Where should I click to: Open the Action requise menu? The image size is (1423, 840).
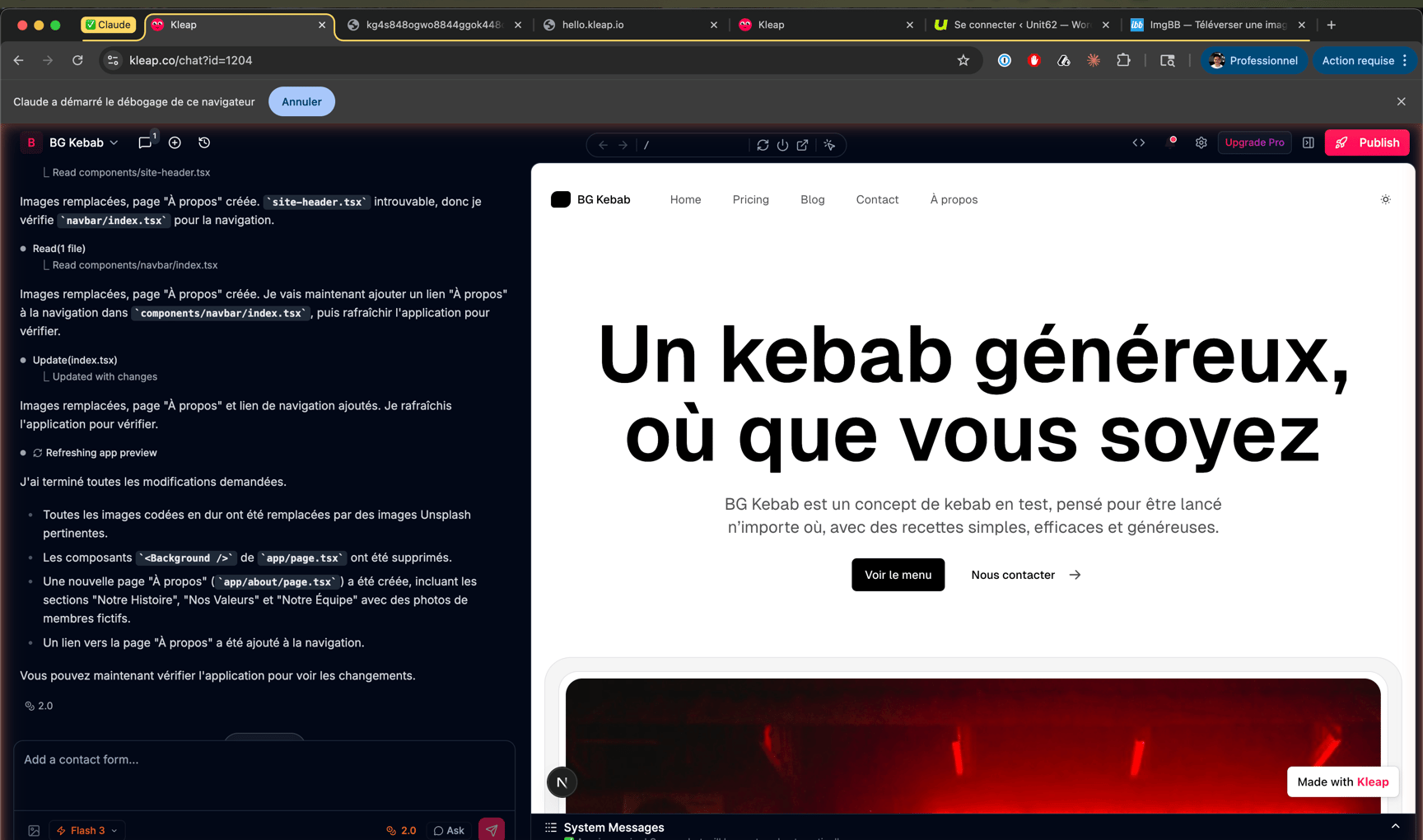tap(1365, 60)
